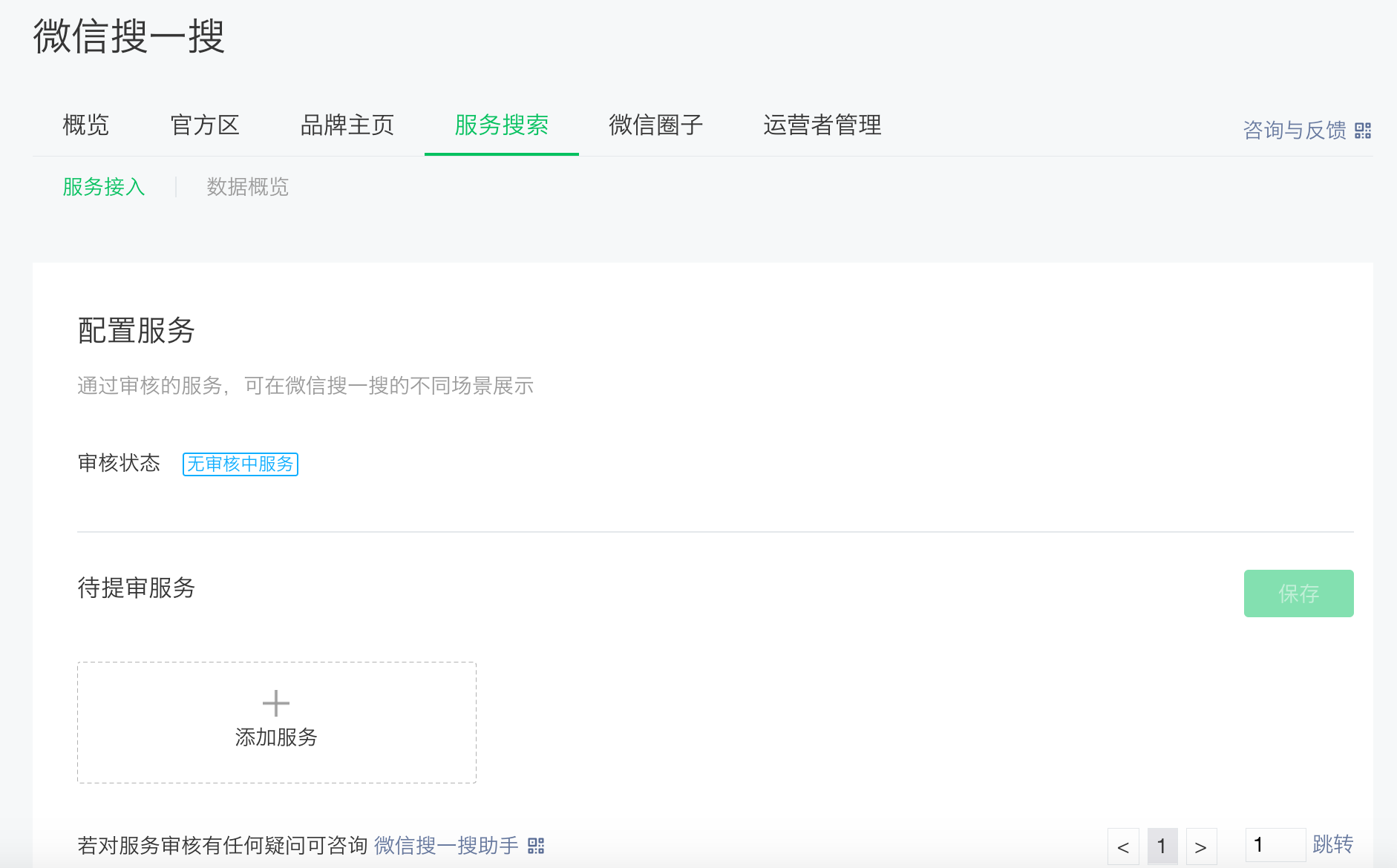This screenshot has width=1397, height=868.
Task: Open the 微信圈子 tab
Action: point(655,125)
